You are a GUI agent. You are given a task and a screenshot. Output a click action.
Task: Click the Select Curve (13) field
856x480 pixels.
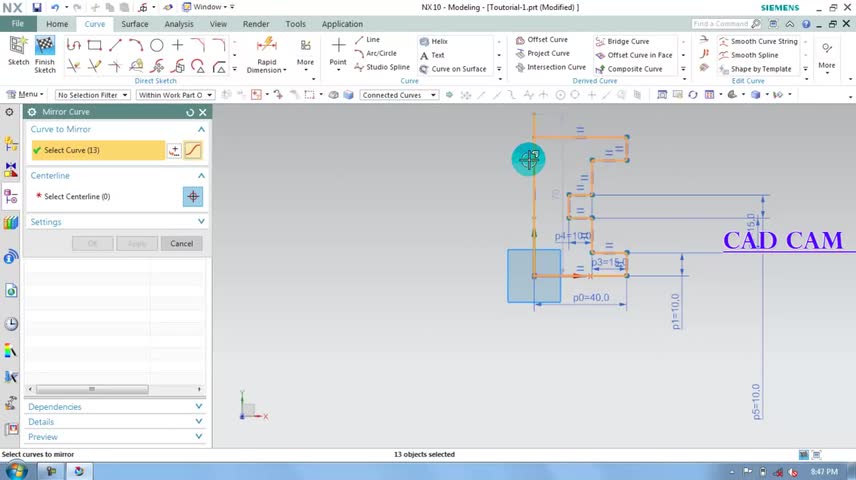click(98, 150)
